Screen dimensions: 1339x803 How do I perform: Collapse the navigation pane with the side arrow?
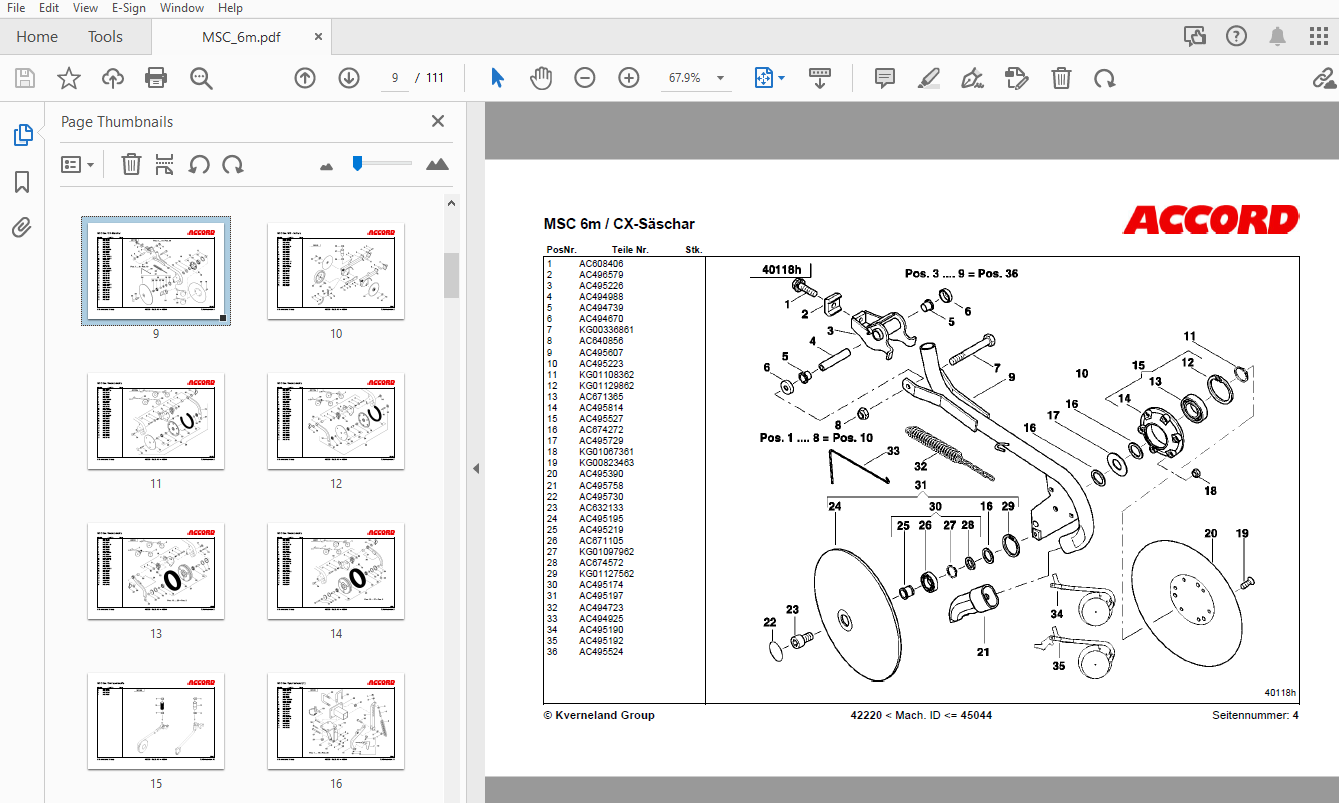click(476, 468)
